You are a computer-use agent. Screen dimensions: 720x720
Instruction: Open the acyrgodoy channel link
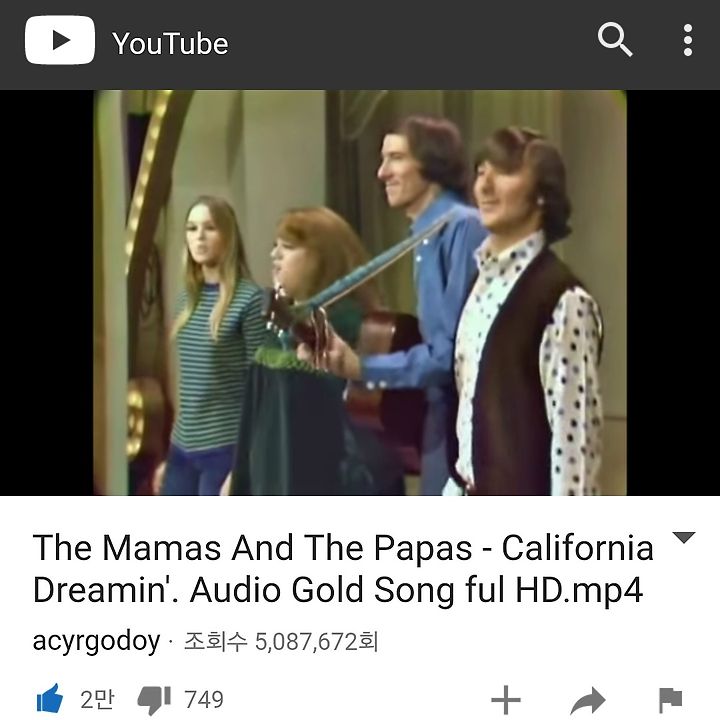click(x=96, y=641)
